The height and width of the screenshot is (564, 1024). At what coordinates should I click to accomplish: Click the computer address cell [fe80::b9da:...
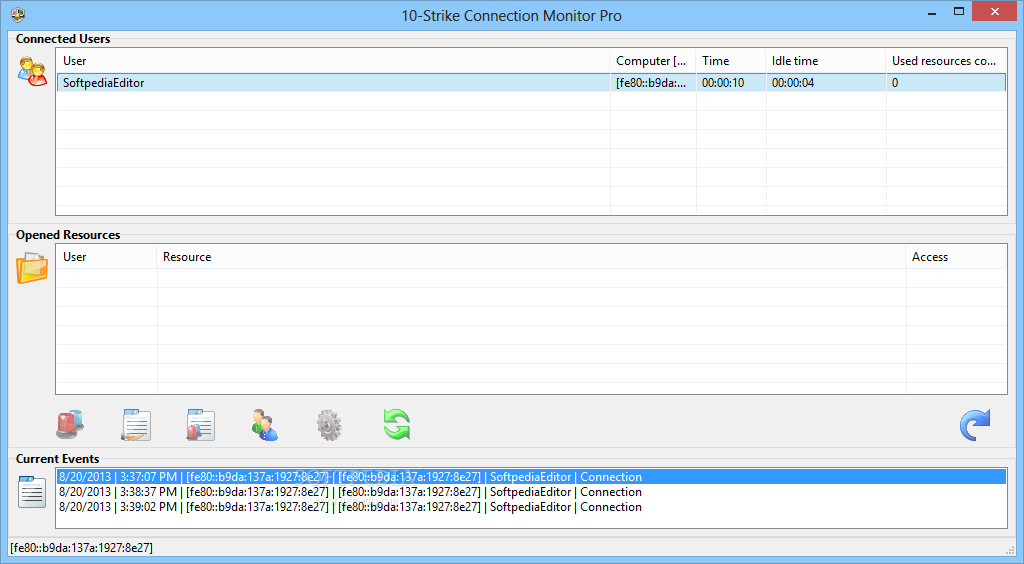coord(653,83)
